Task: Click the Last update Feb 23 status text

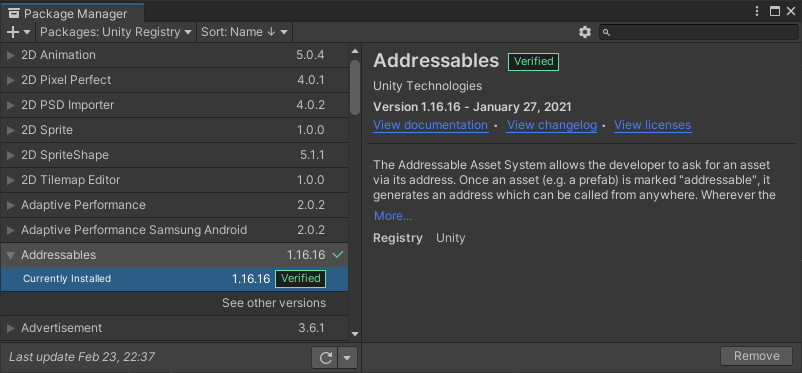Action: [82, 357]
